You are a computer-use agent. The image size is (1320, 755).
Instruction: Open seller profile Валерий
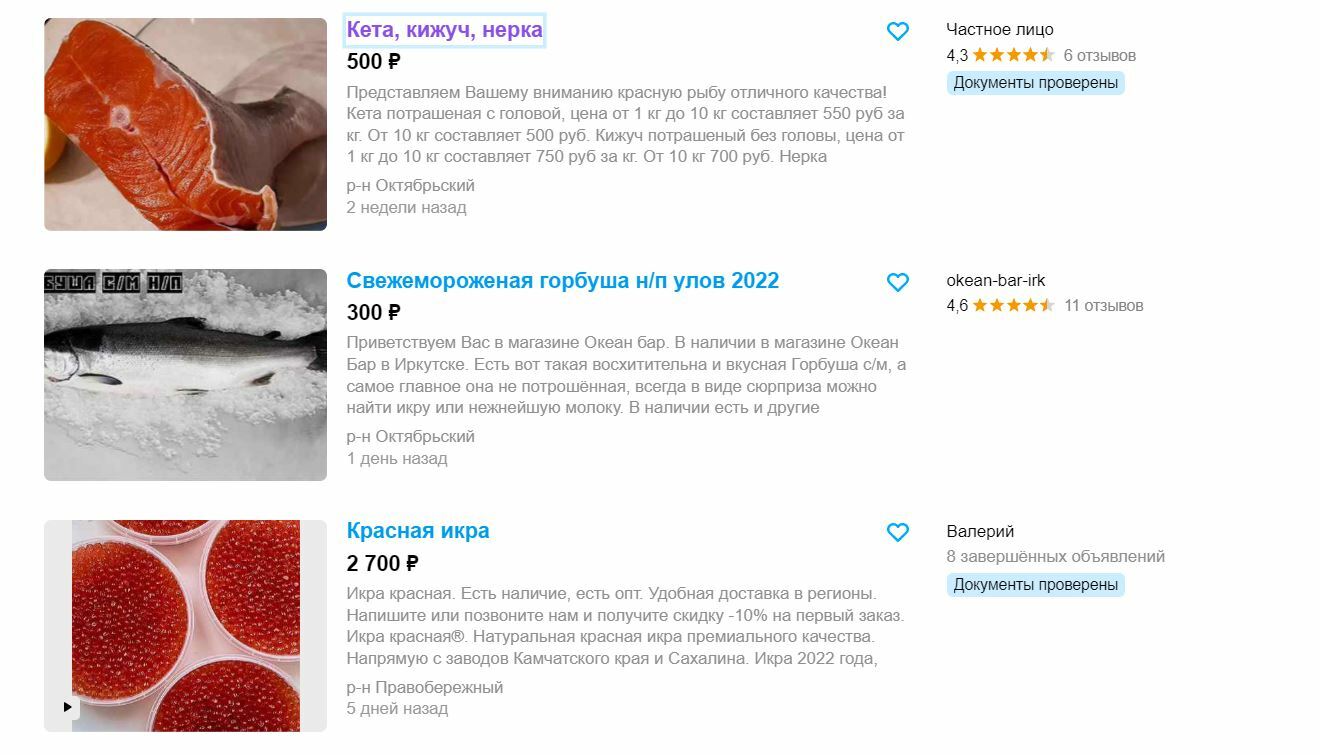[x=980, y=531]
